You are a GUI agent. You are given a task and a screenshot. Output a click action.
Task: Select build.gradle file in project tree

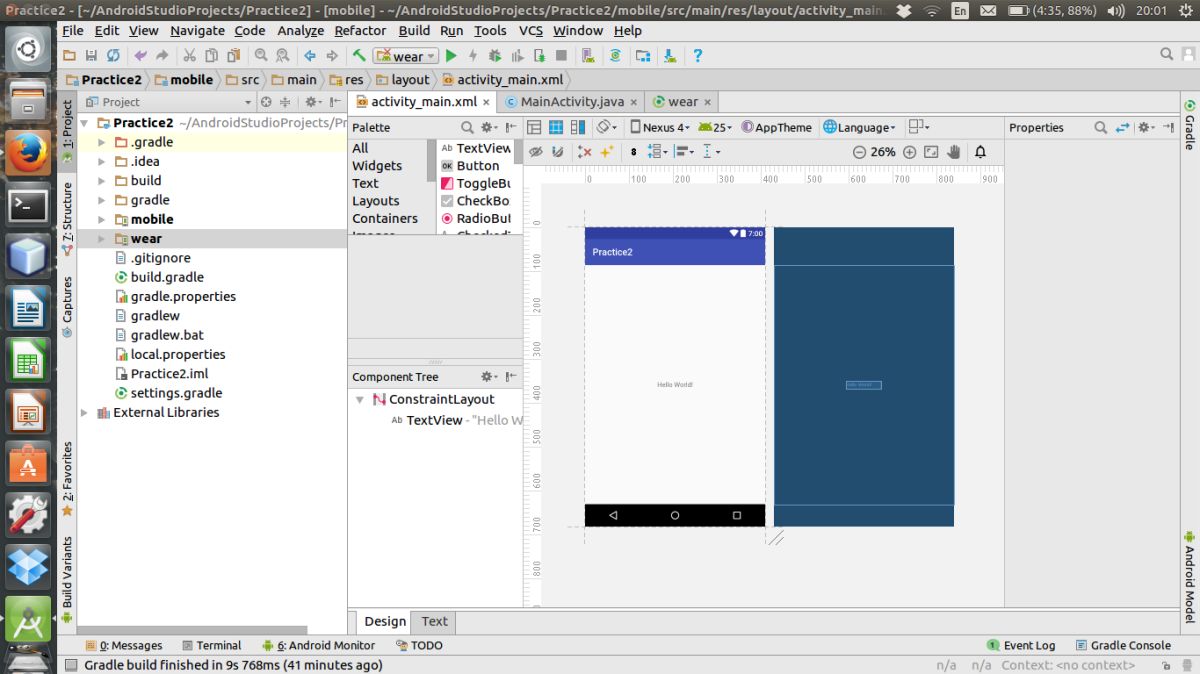coord(159,277)
